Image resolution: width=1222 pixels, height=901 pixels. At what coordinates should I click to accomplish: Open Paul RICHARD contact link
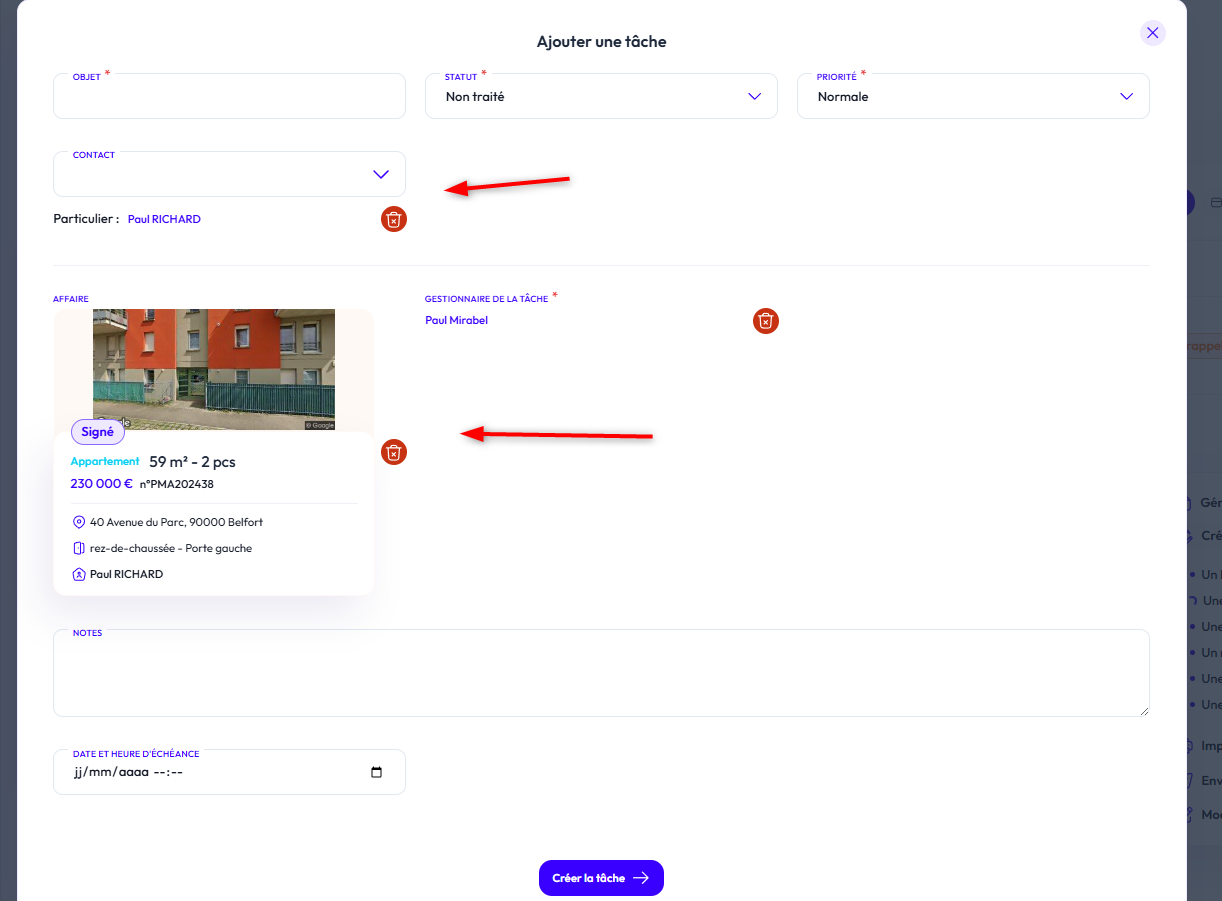[x=164, y=219]
